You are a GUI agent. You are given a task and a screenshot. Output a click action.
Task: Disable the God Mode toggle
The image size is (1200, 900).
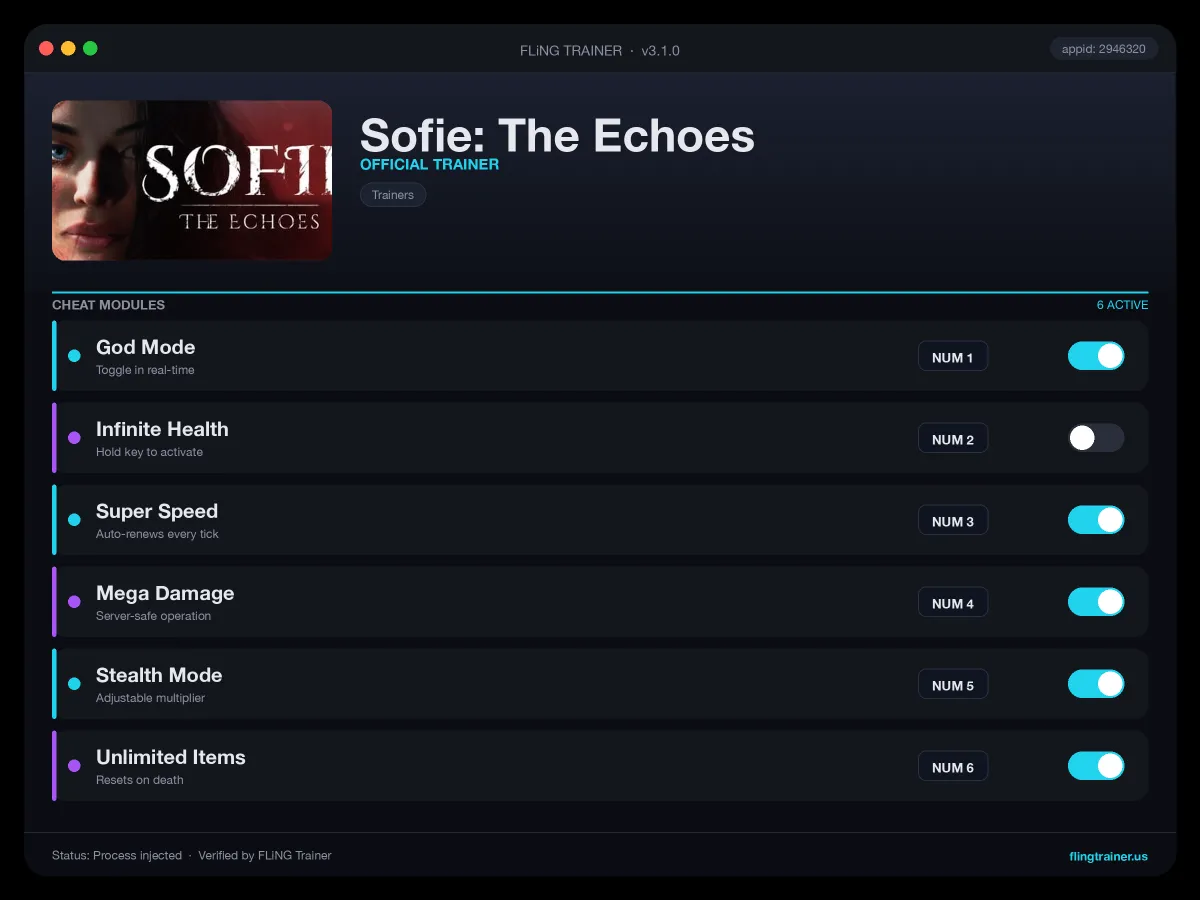[1096, 356]
